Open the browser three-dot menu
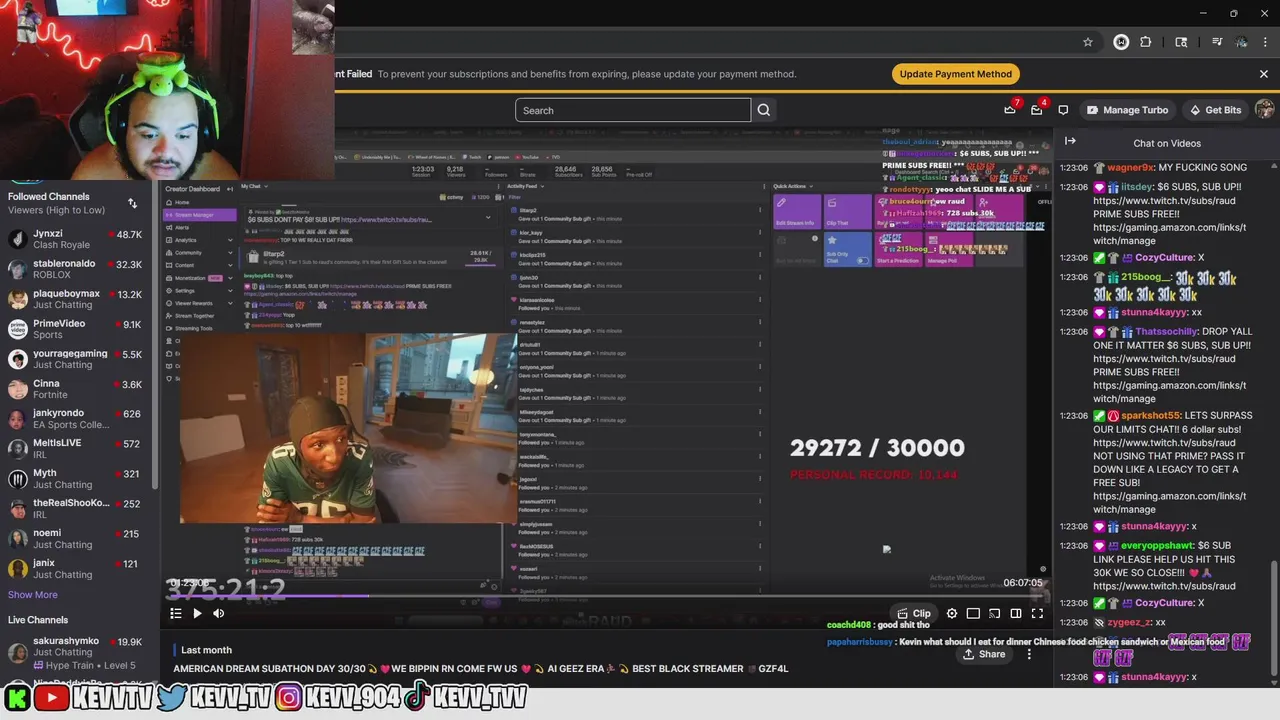 click(1265, 42)
